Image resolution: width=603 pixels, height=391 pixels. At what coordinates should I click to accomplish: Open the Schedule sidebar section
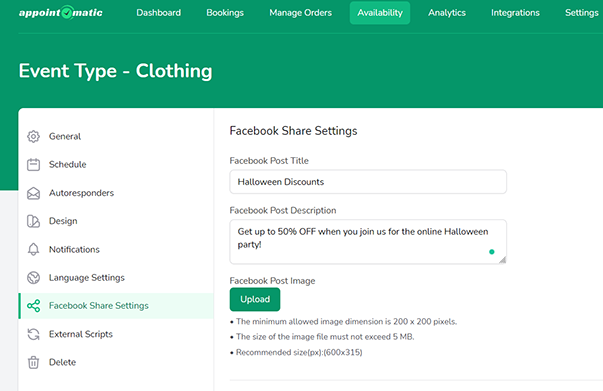(116, 165)
